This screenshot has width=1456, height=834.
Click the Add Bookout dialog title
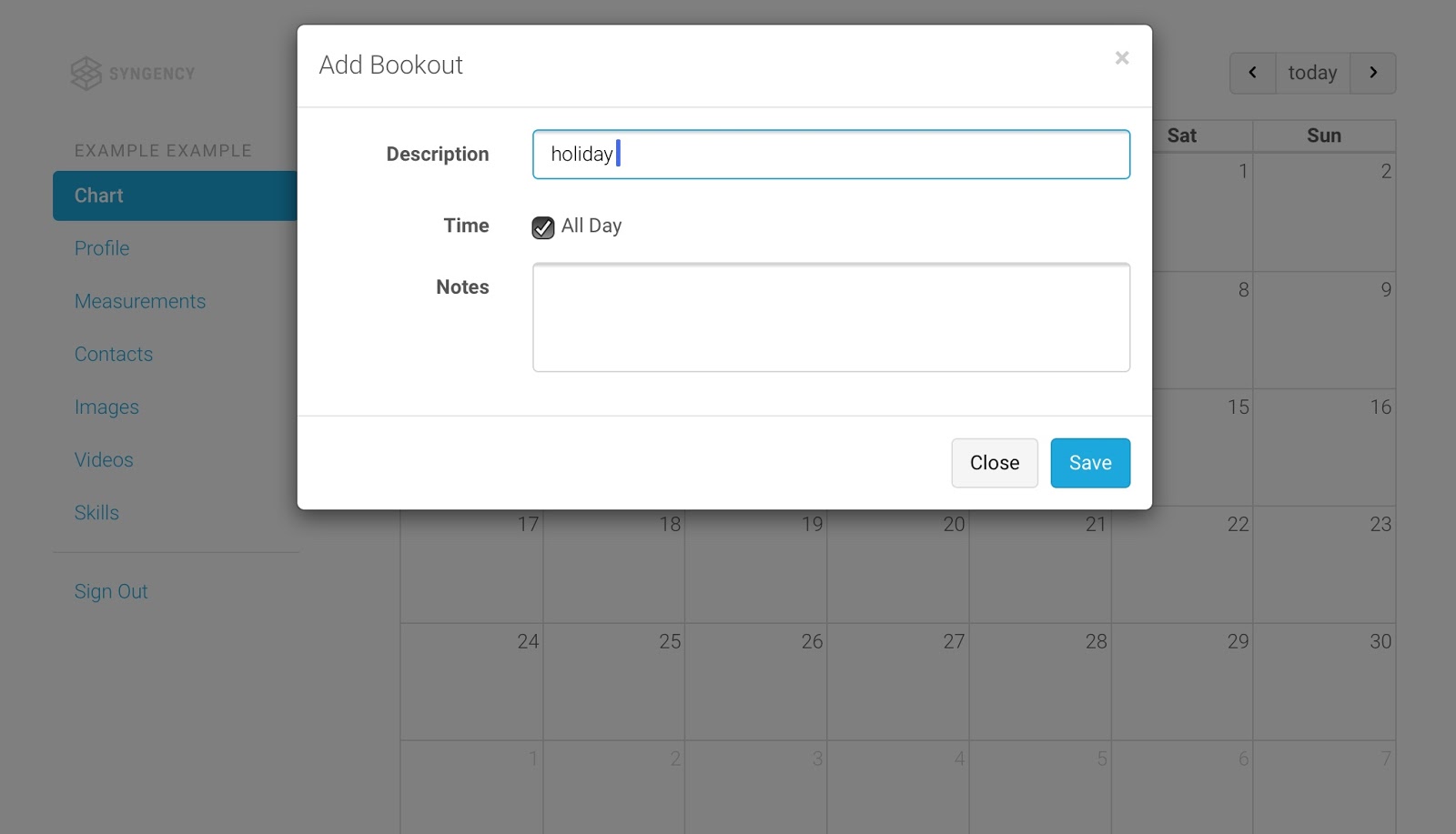(391, 65)
